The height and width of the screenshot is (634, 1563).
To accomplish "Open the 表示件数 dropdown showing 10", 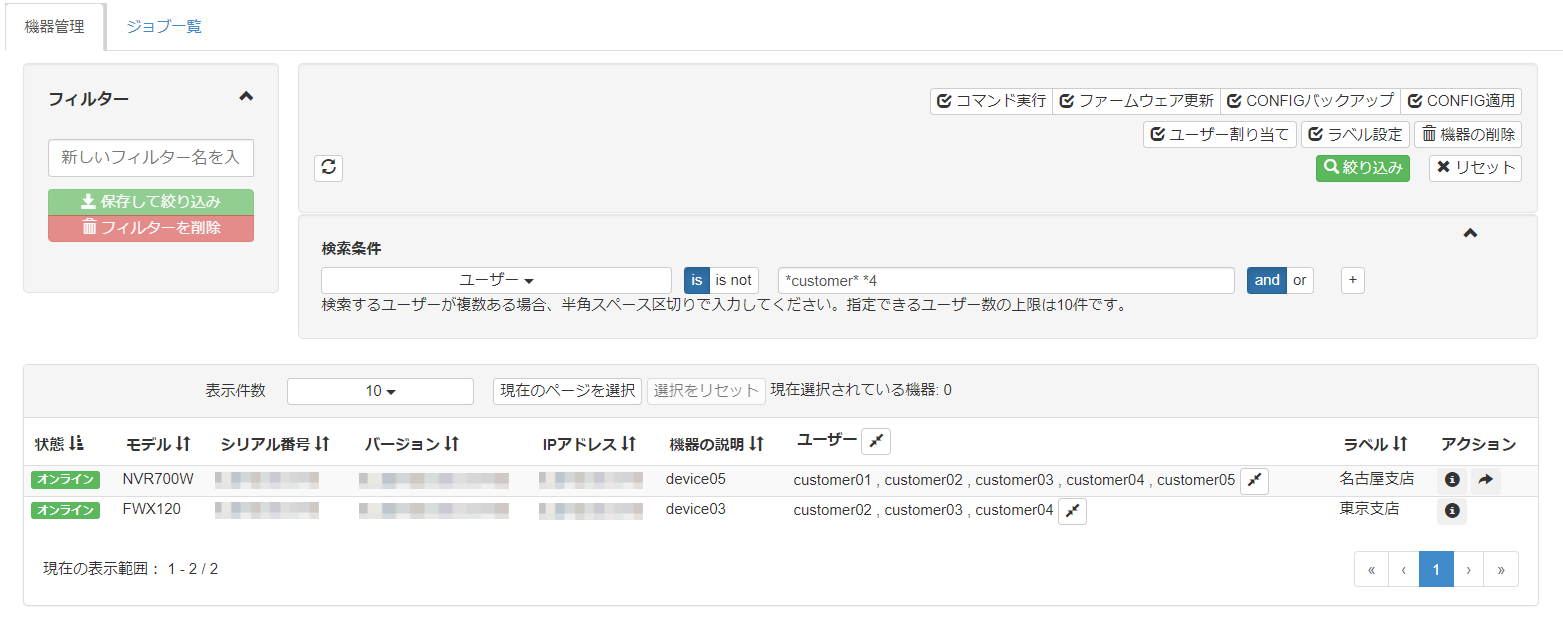I will pos(380,391).
